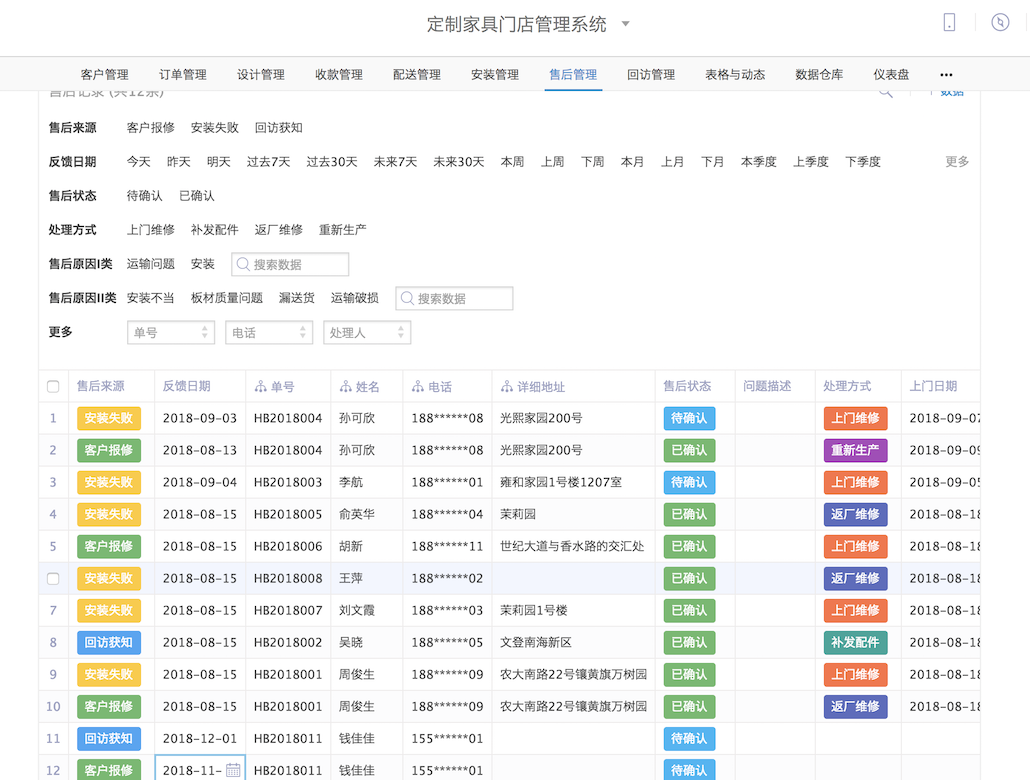Select date cell 2018-12-01
Image resolution: width=1030 pixels, height=780 pixels.
click(x=200, y=739)
